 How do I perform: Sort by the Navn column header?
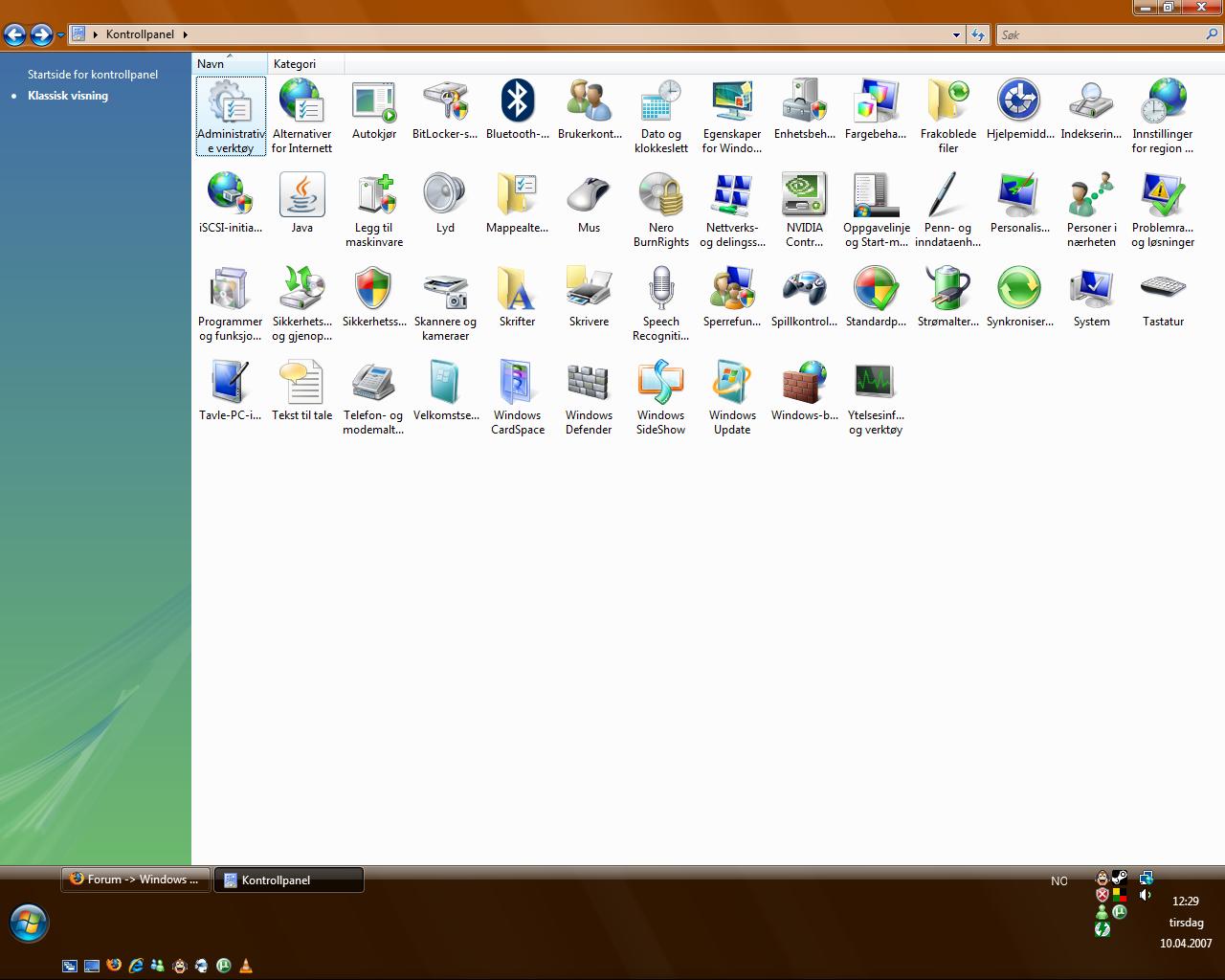pyautogui.click(x=230, y=64)
